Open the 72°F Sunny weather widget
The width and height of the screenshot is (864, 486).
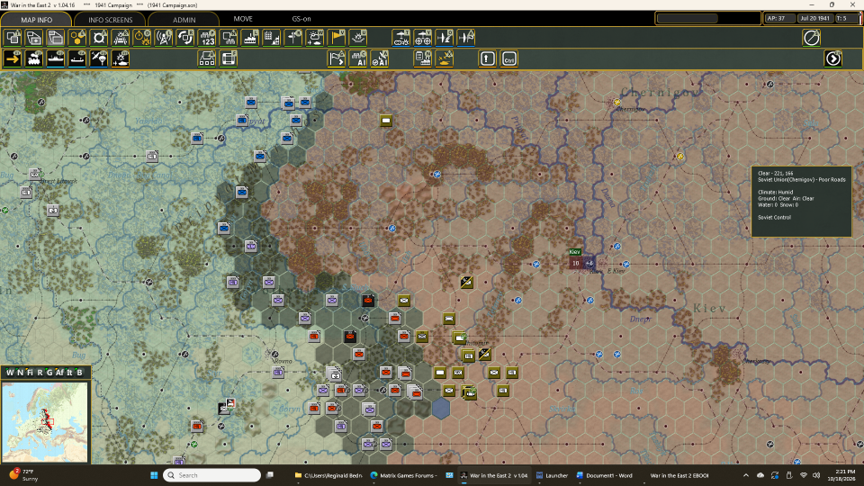point(25,475)
